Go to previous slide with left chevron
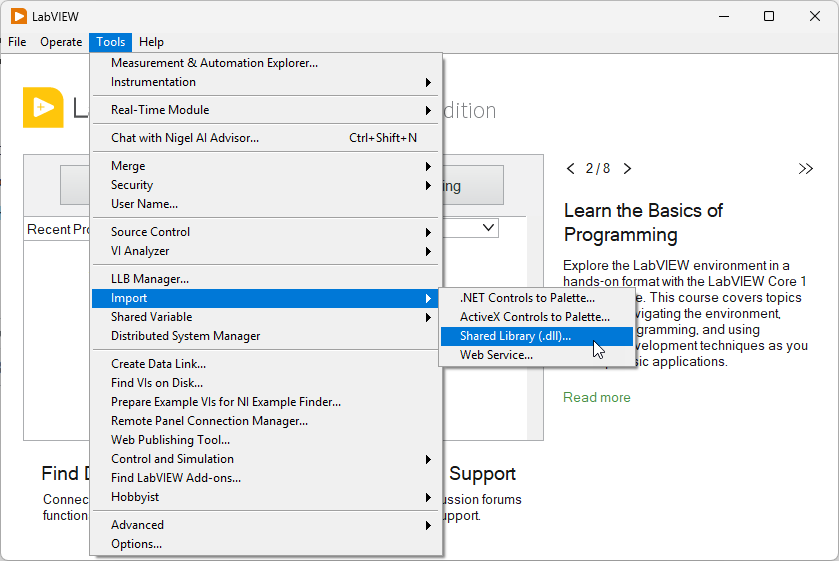The image size is (839, 561). [571, 169]
